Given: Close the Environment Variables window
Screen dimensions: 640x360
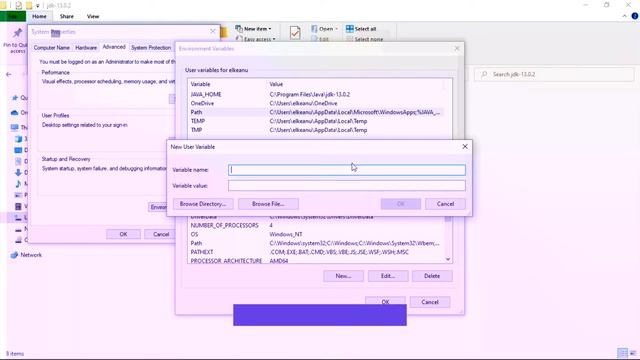Looking at the screenshot, I should coord(457,48).
